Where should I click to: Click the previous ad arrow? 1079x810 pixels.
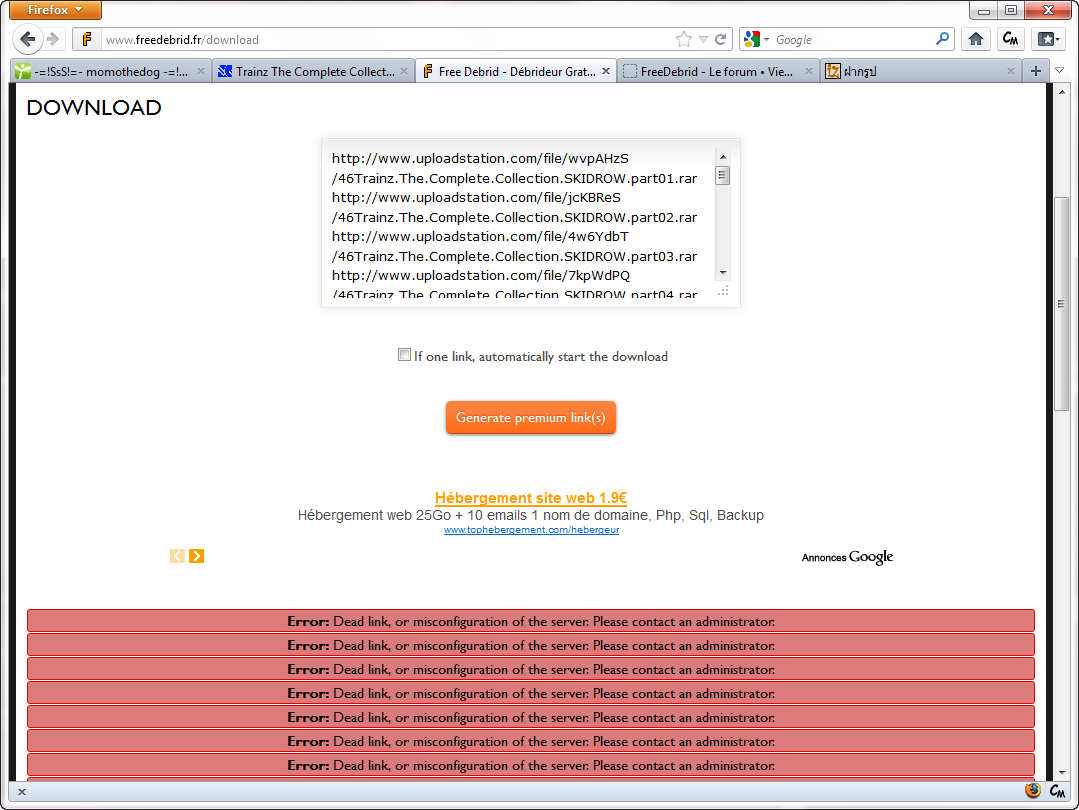tap(178, 556)
